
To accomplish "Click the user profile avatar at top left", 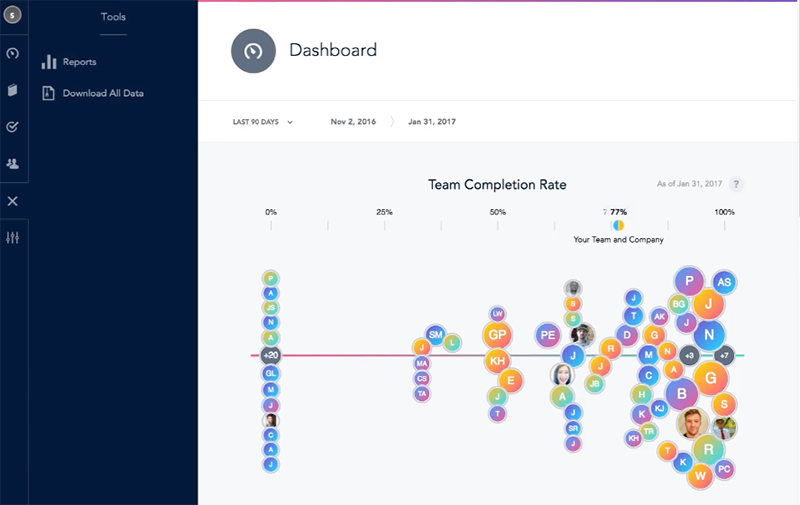I will (13, 16).
